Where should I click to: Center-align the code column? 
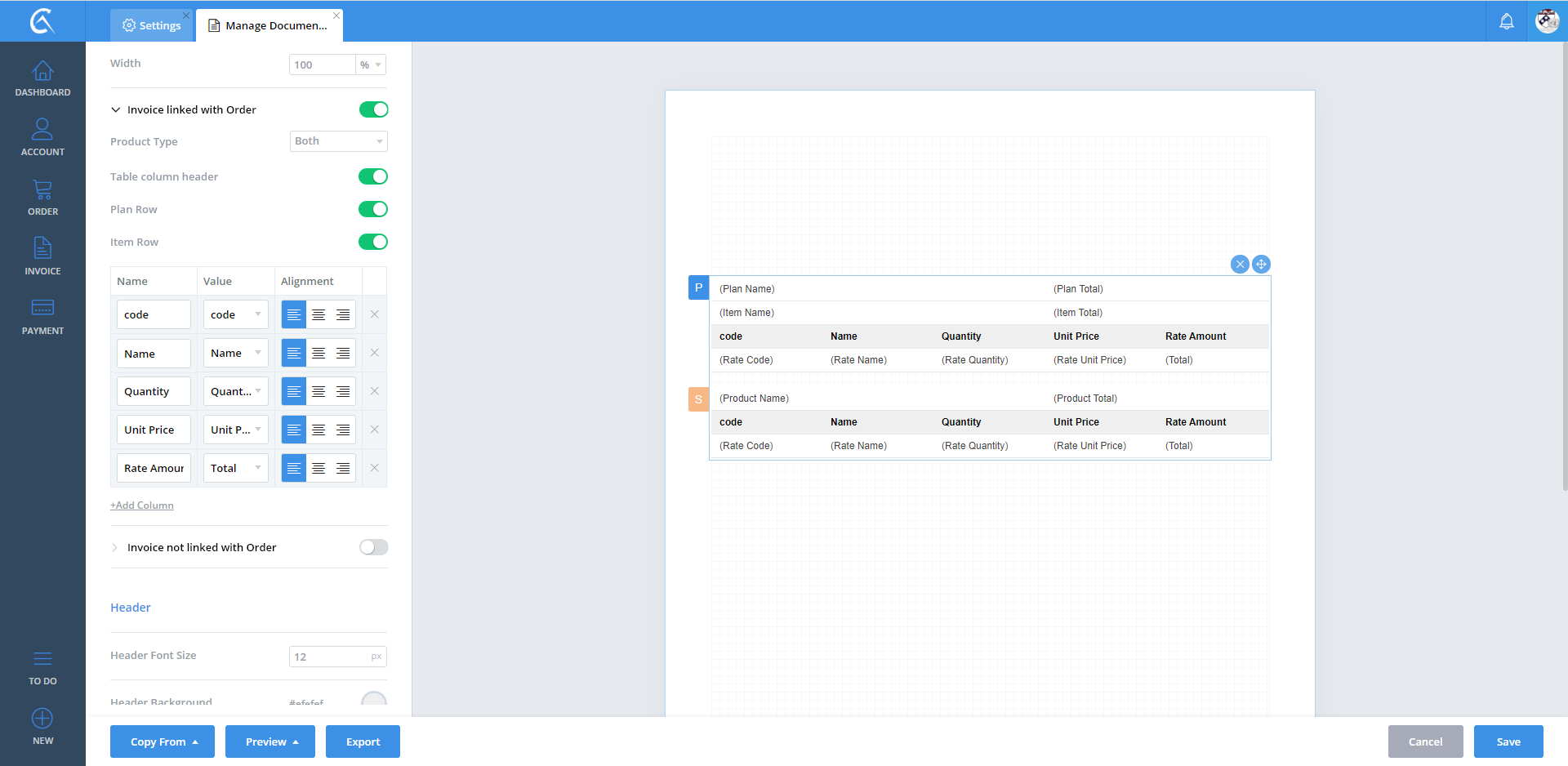pos(318,314)
